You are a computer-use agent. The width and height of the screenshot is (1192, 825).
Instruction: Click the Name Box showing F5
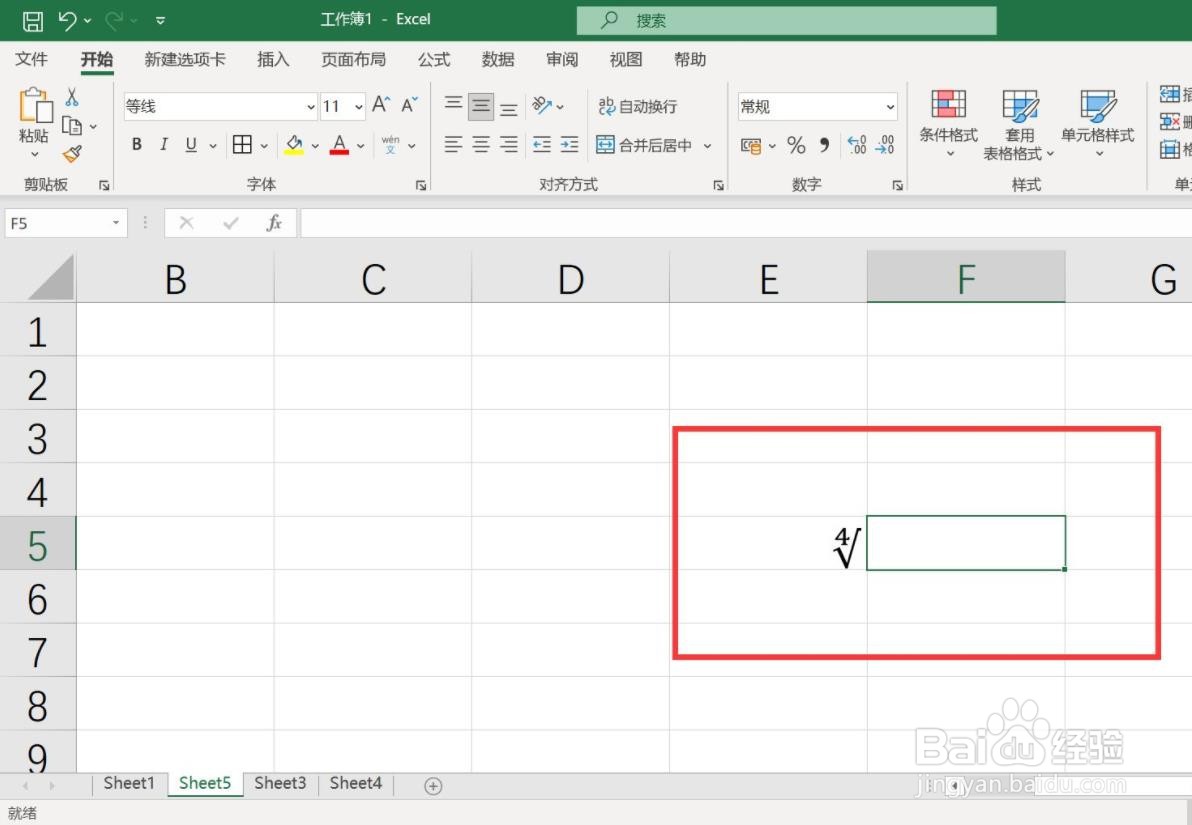click(x=65, y=224)
